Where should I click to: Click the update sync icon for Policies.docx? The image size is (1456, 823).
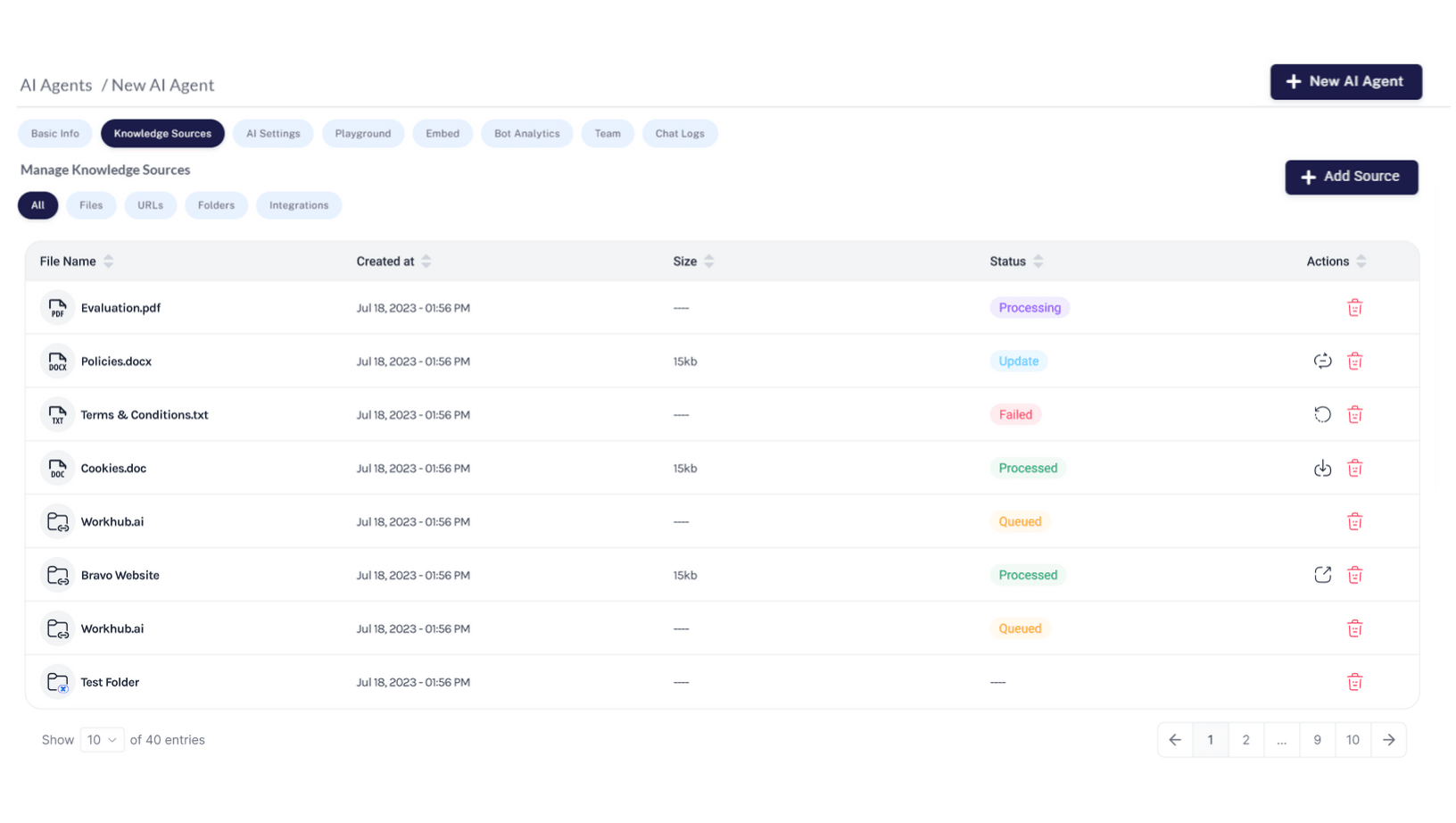point(1322,361)
